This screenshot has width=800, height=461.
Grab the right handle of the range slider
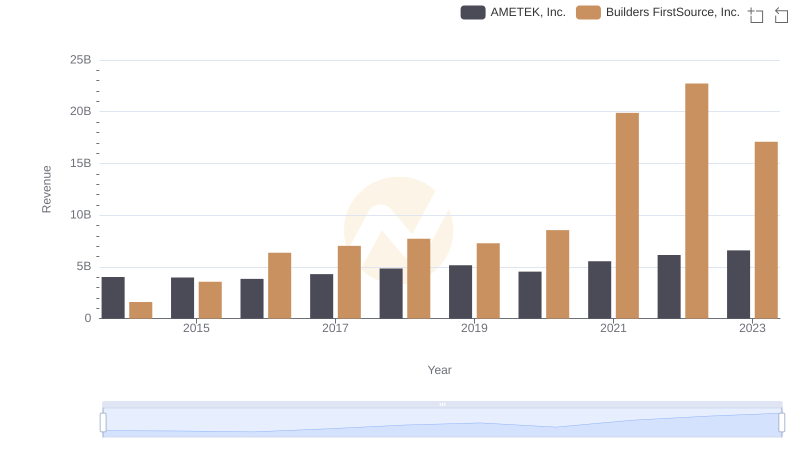pyautogui.click(x=781, y=422)
